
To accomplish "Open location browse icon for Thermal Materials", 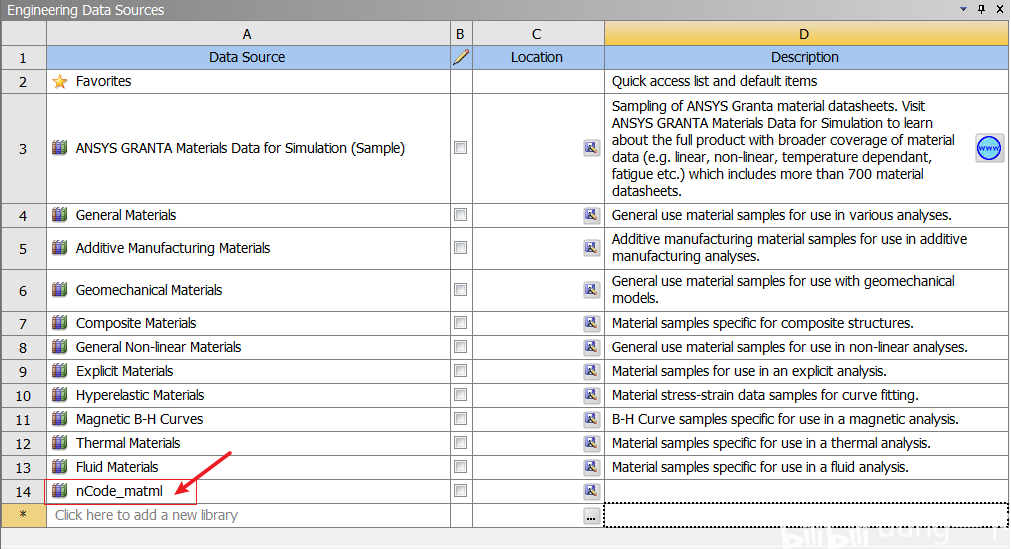I will pos(591,443).
